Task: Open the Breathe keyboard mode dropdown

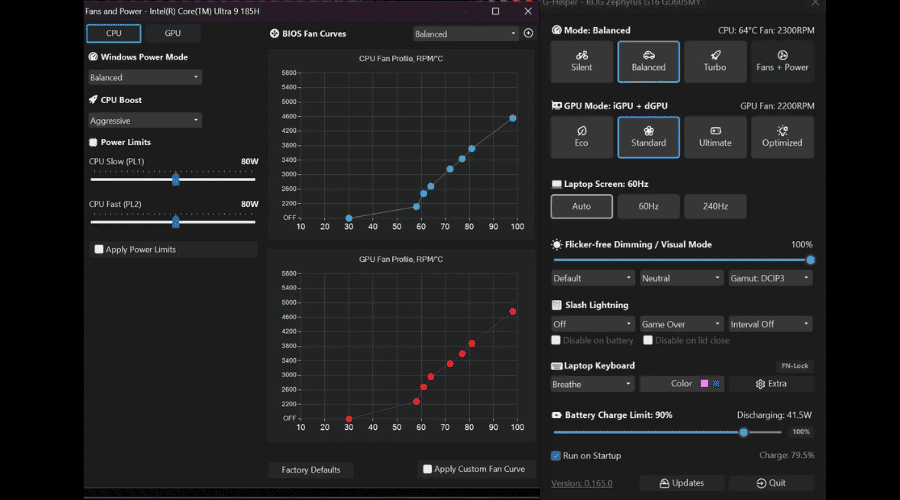Action: coord(592,384)
